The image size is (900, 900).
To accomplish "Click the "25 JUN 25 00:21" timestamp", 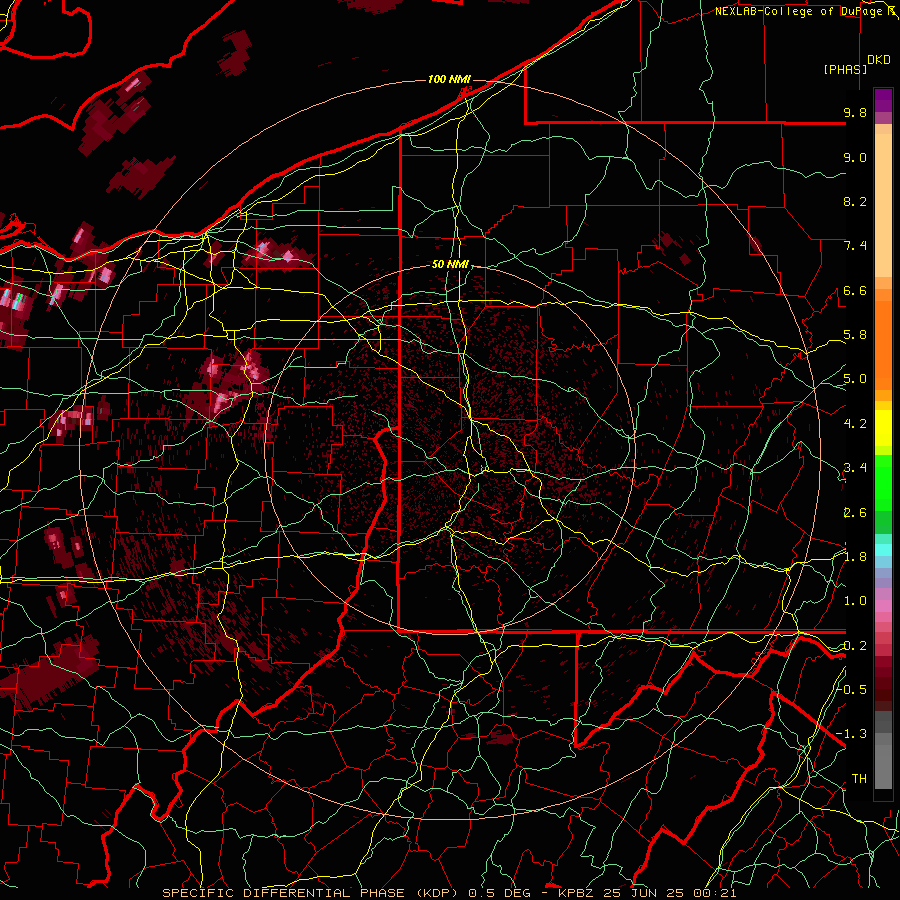I will (668, 893).
